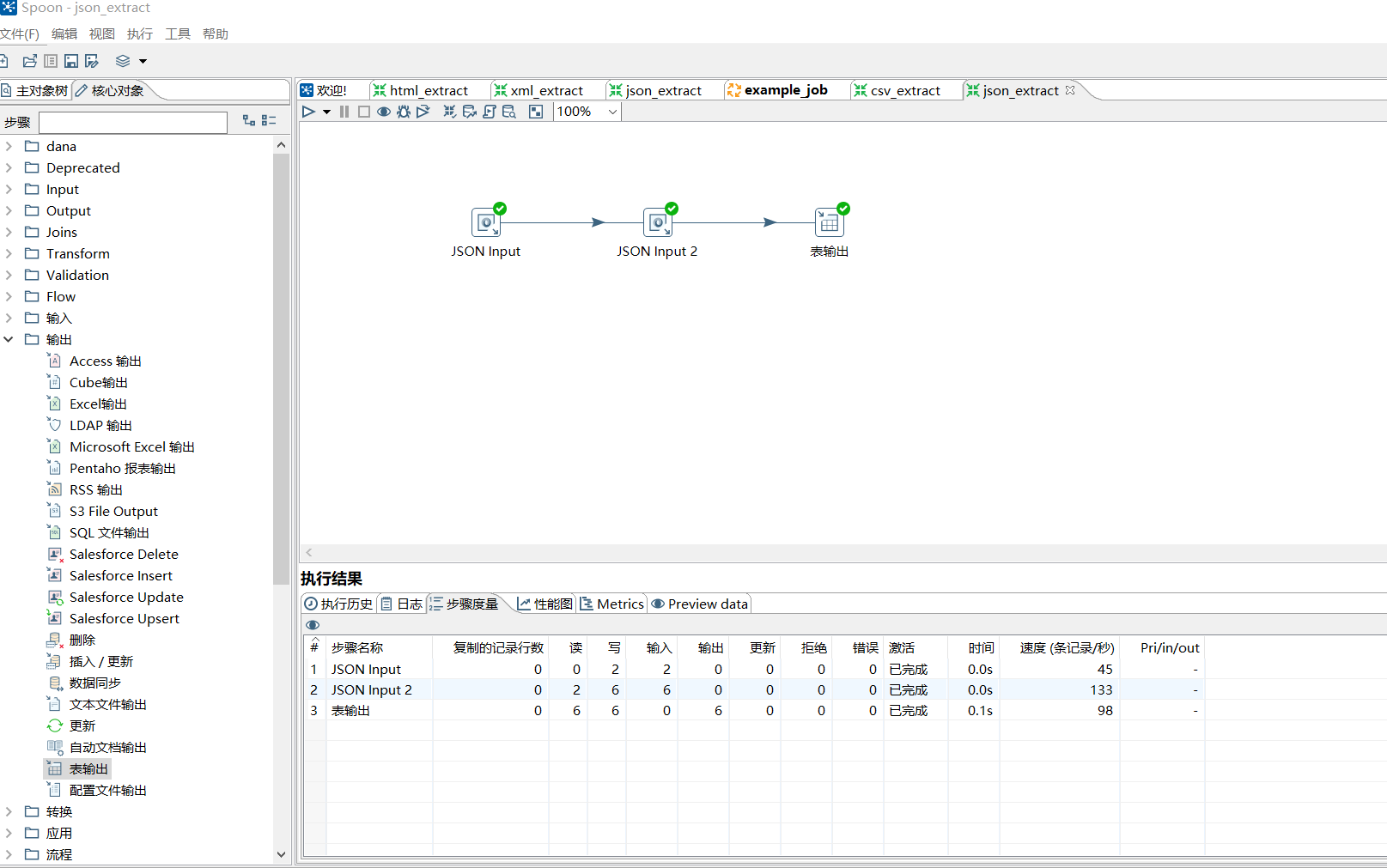Select the csv_extract tab

point(897,90)
